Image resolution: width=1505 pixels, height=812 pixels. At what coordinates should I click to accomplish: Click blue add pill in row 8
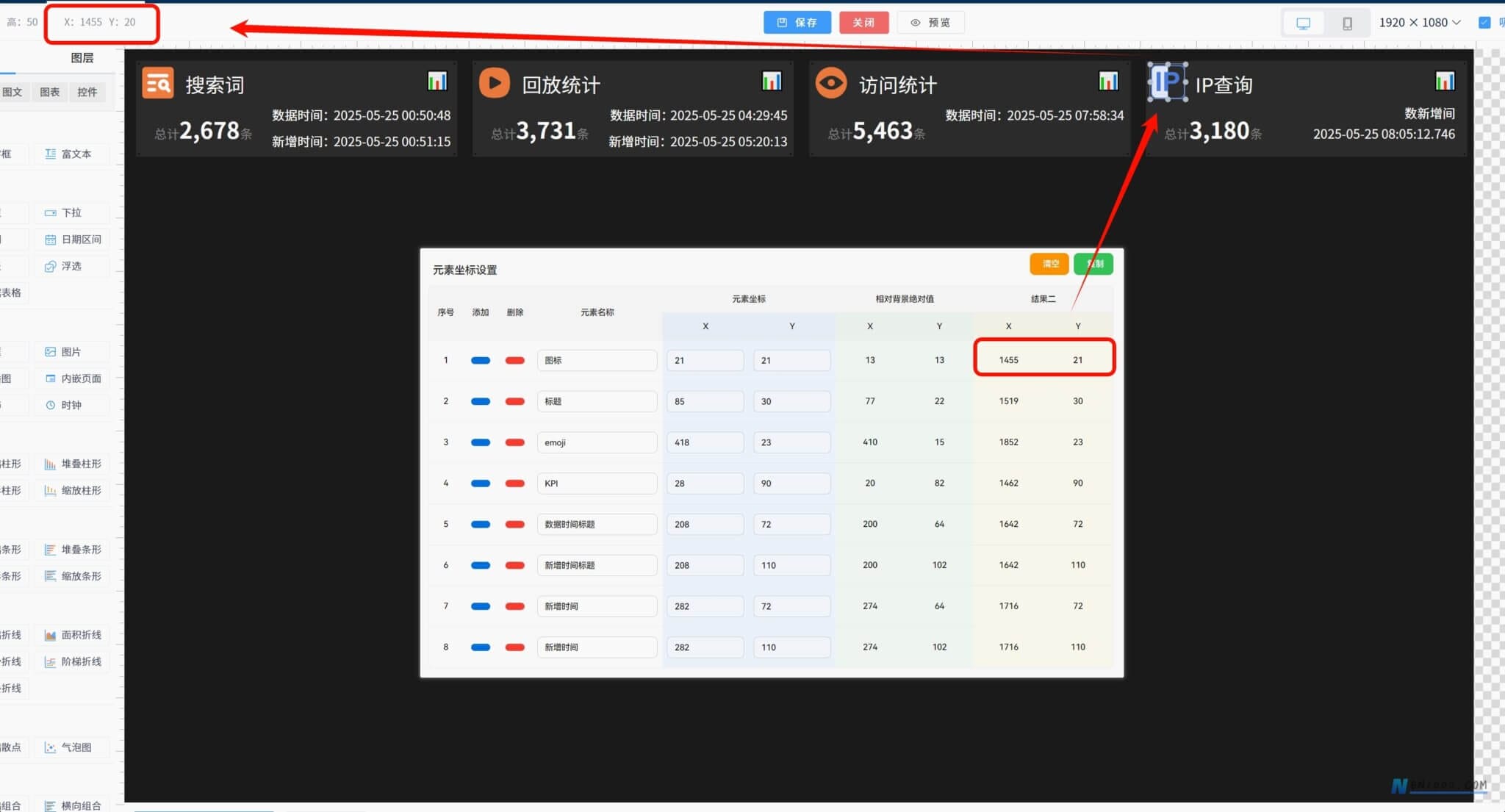pyautogui.click(x=481, y=647)
